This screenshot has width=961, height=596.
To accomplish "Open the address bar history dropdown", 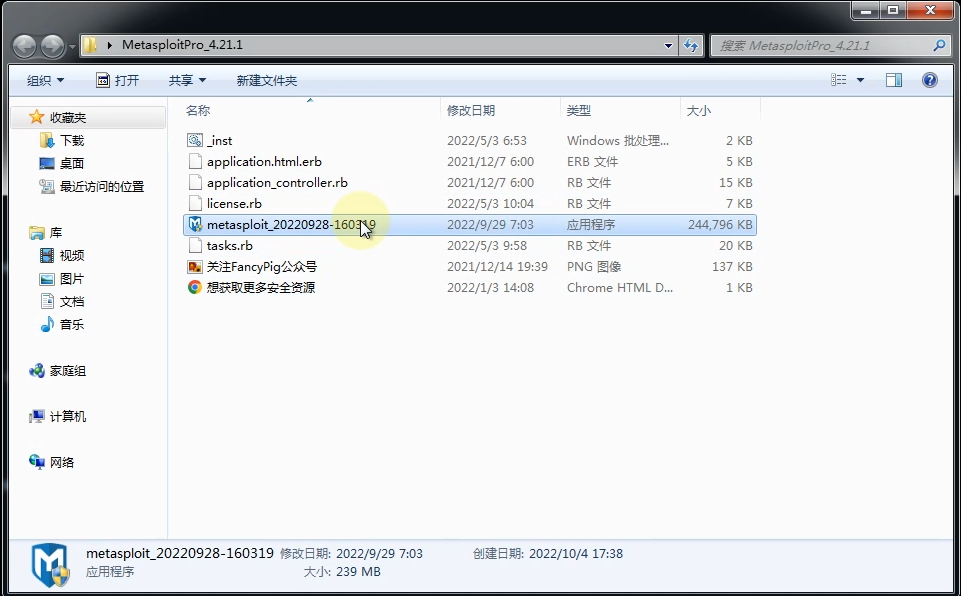I will (x=668, y=45).
